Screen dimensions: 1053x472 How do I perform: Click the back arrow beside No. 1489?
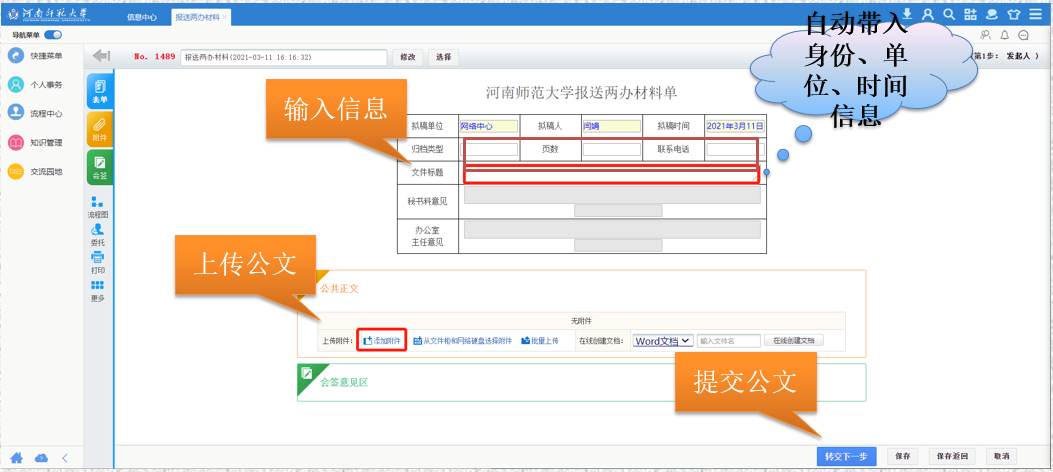click(x=101, y=57)
